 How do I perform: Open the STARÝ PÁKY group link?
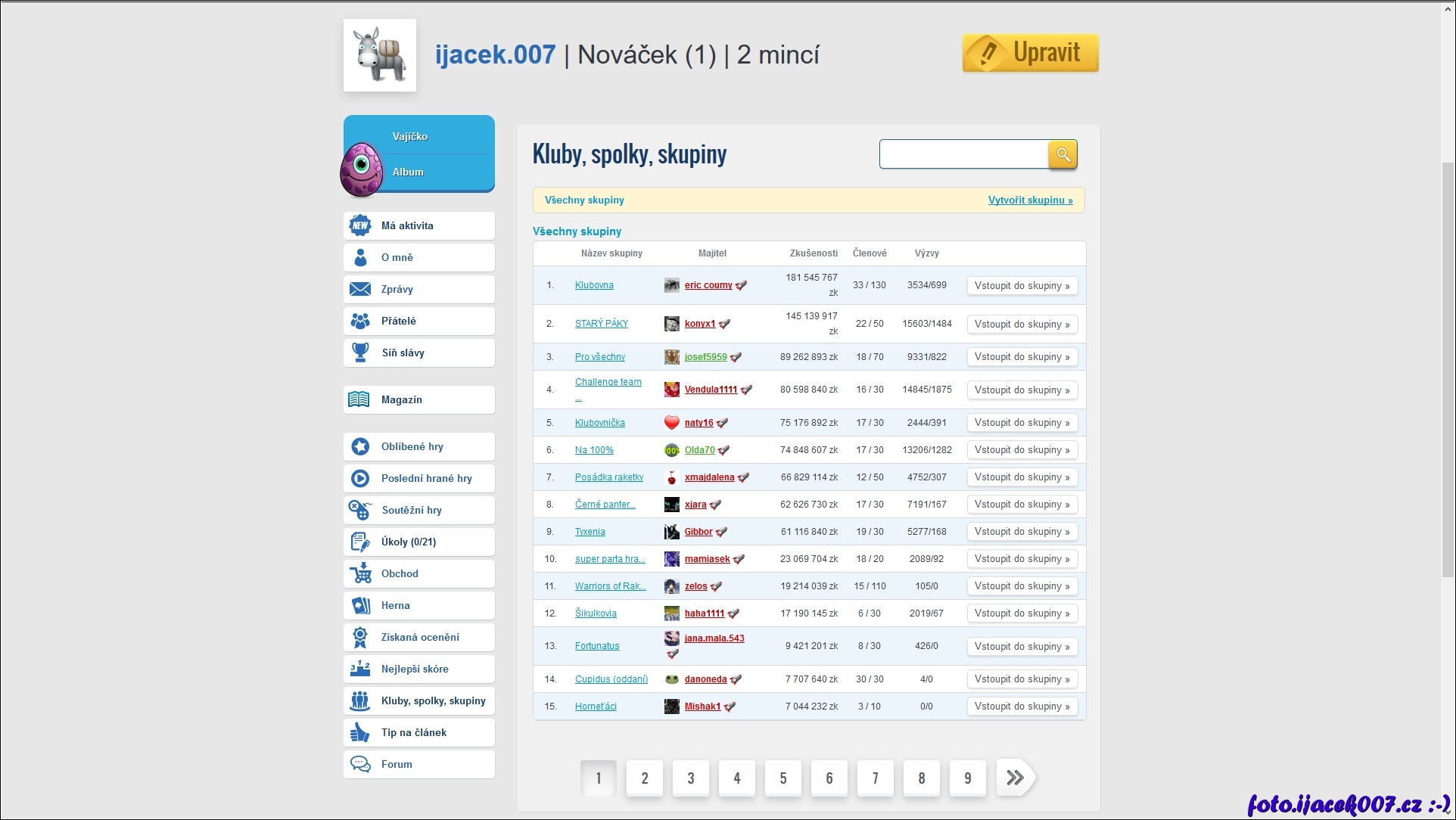601,323
